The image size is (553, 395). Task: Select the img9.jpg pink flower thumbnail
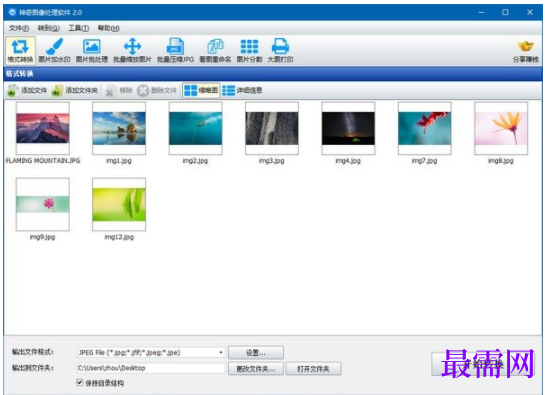[43, 204]
